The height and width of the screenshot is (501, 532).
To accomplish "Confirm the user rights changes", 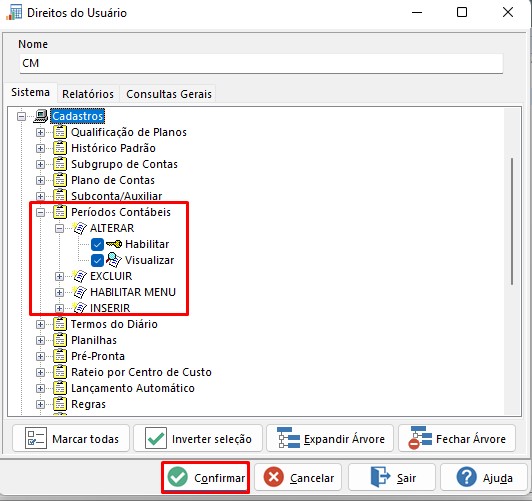I will (206, 477).
